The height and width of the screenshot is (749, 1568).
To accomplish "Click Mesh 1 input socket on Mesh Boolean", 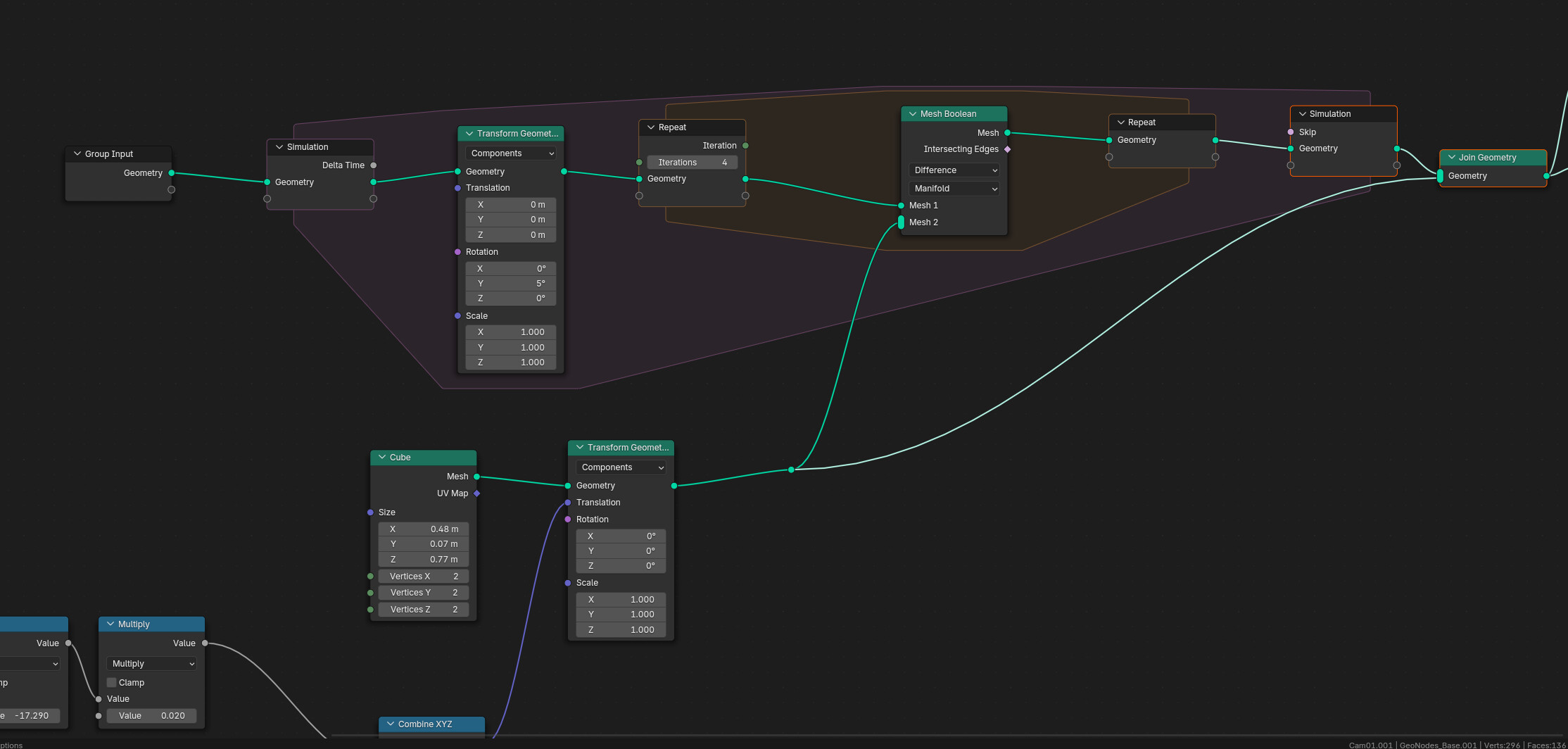I will click(902, 206).
